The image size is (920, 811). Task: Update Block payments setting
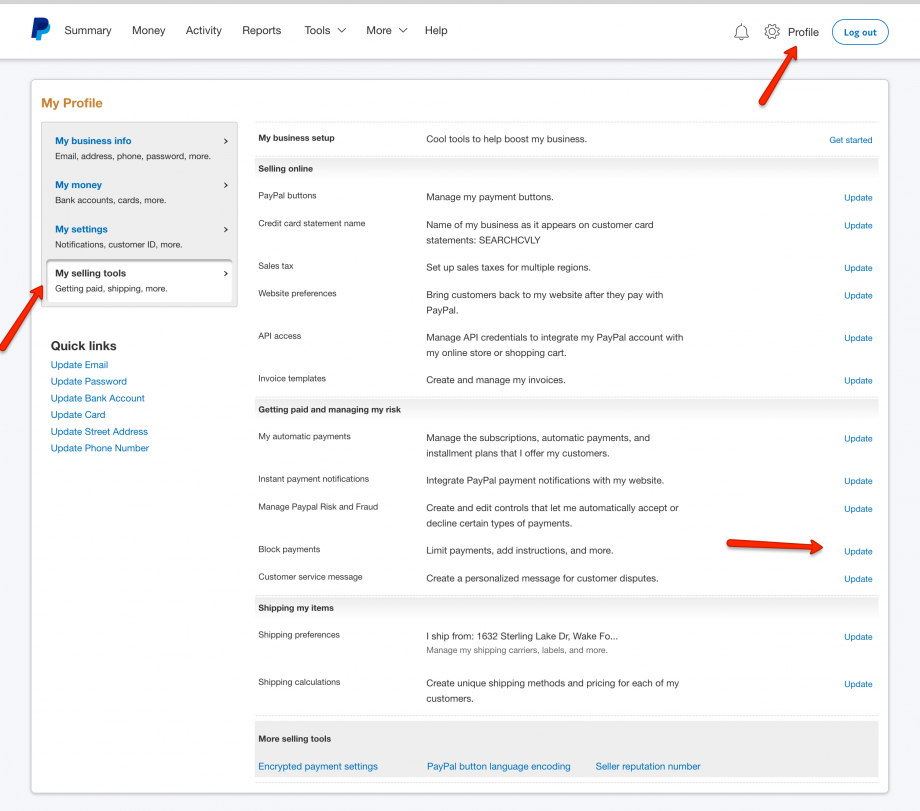coord(858,552)
